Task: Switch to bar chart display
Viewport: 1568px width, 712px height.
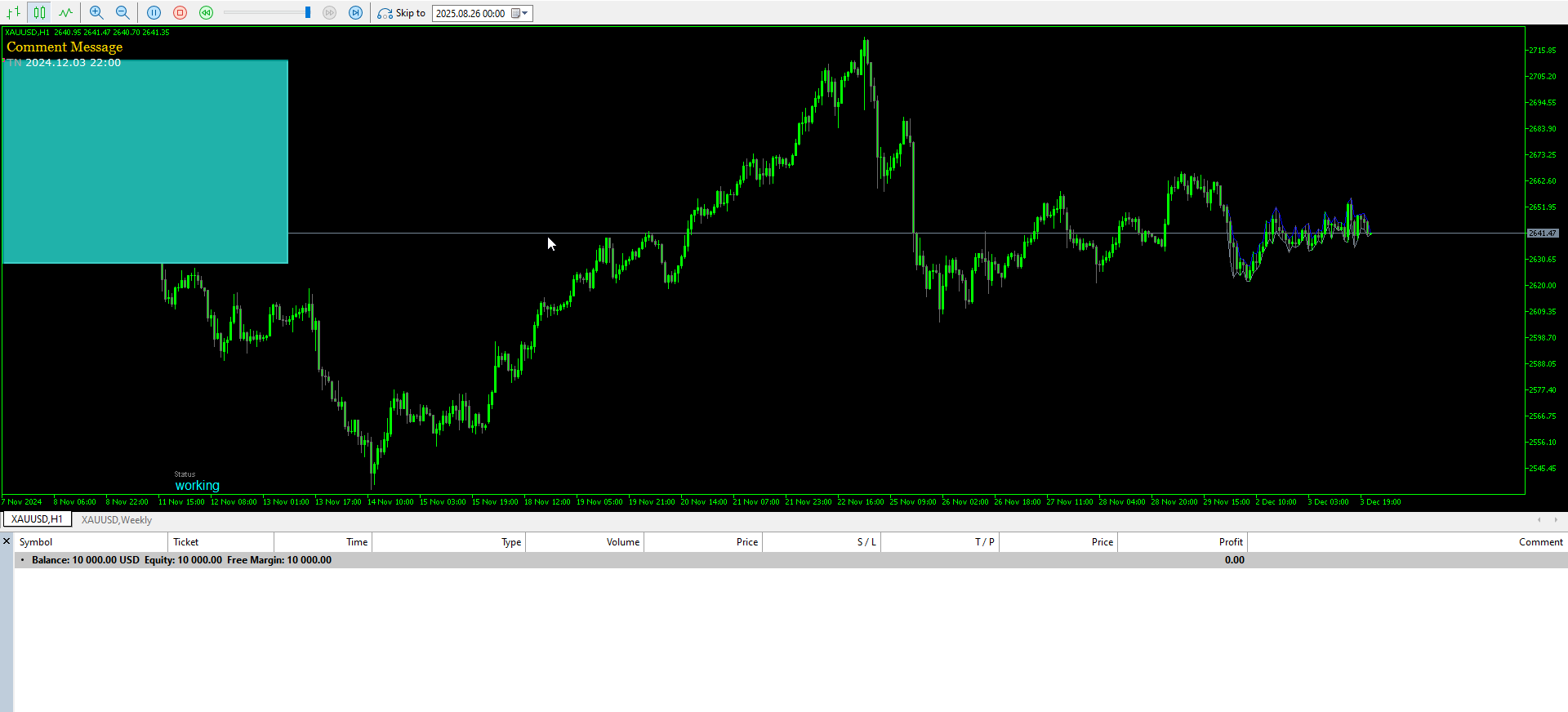Action: pyautogui.click(x=13, y=12)
